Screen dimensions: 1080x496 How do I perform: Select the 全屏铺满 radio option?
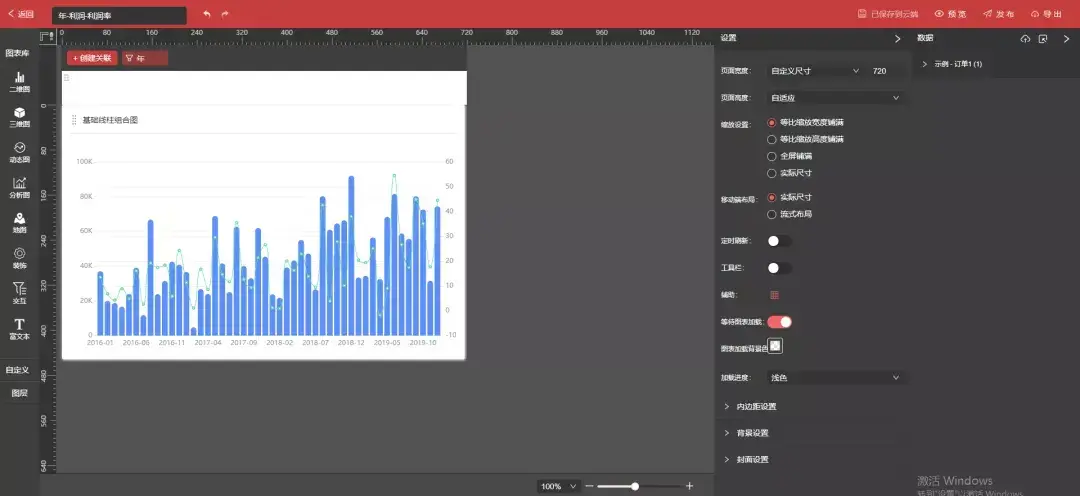click(772, 156)
